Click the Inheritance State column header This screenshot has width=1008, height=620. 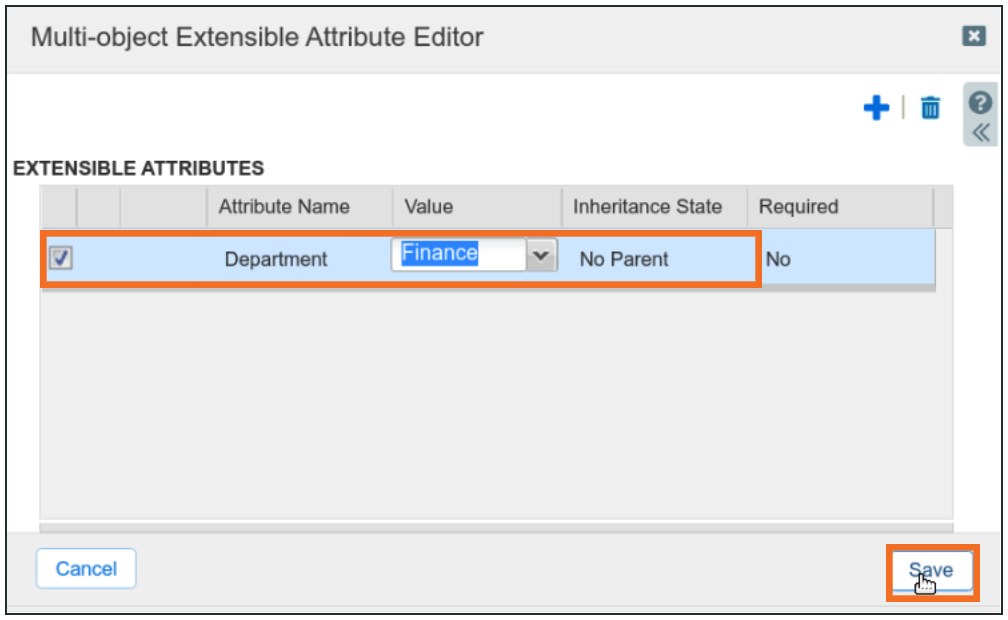coord(647,207)
